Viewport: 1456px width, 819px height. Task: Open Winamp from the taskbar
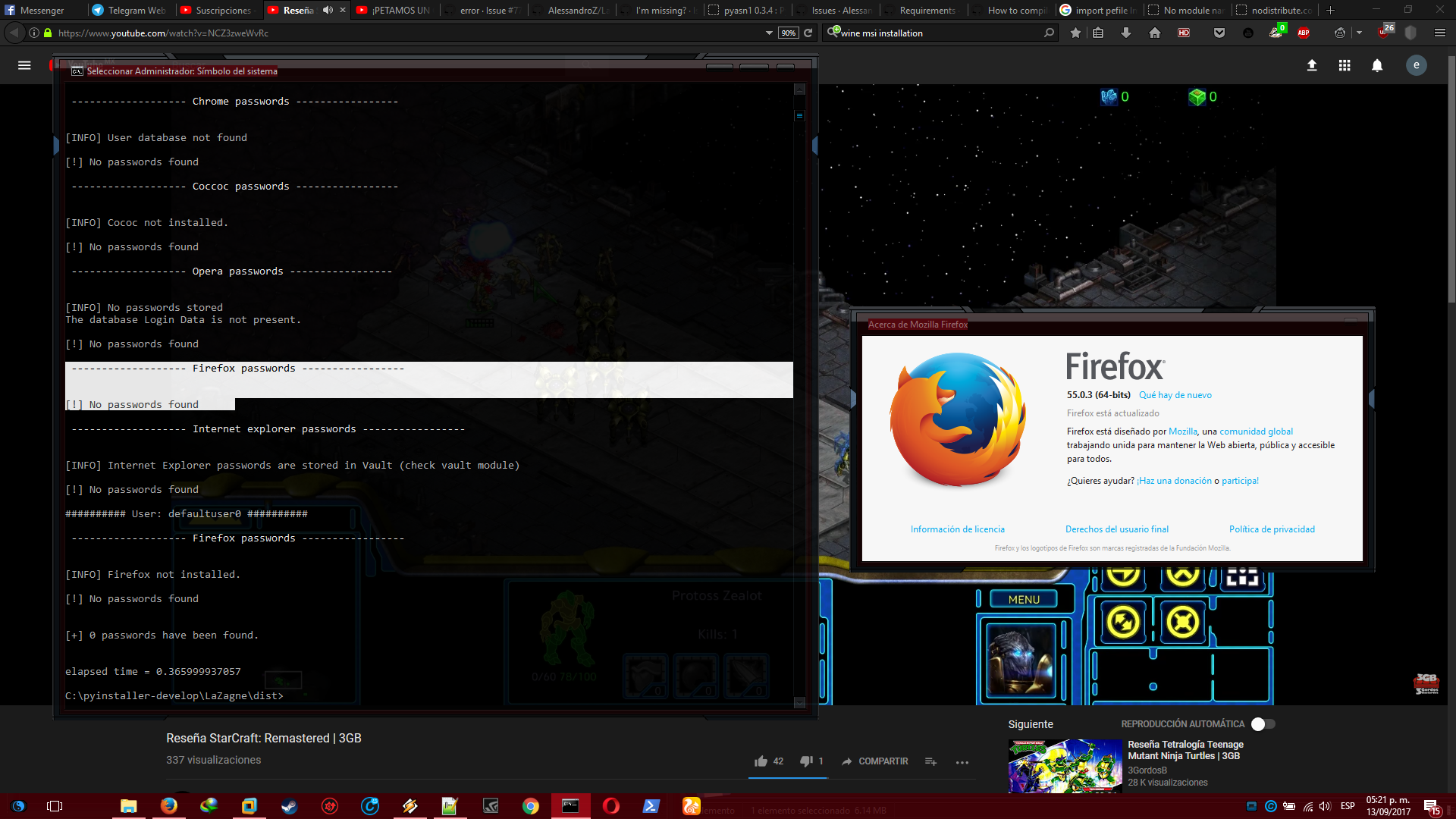(410, 806)
